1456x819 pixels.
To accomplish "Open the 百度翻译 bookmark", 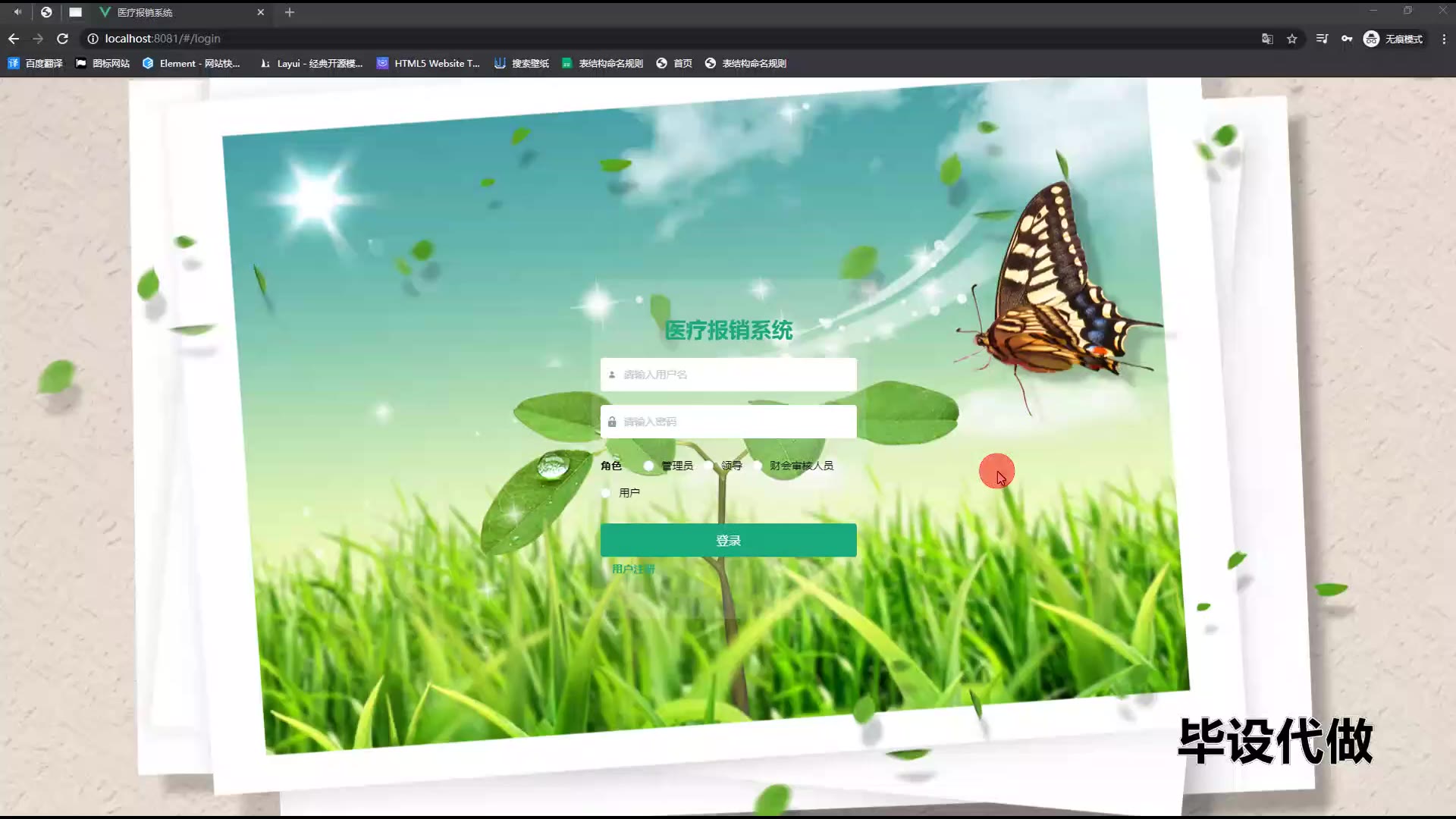I will 36,64.
